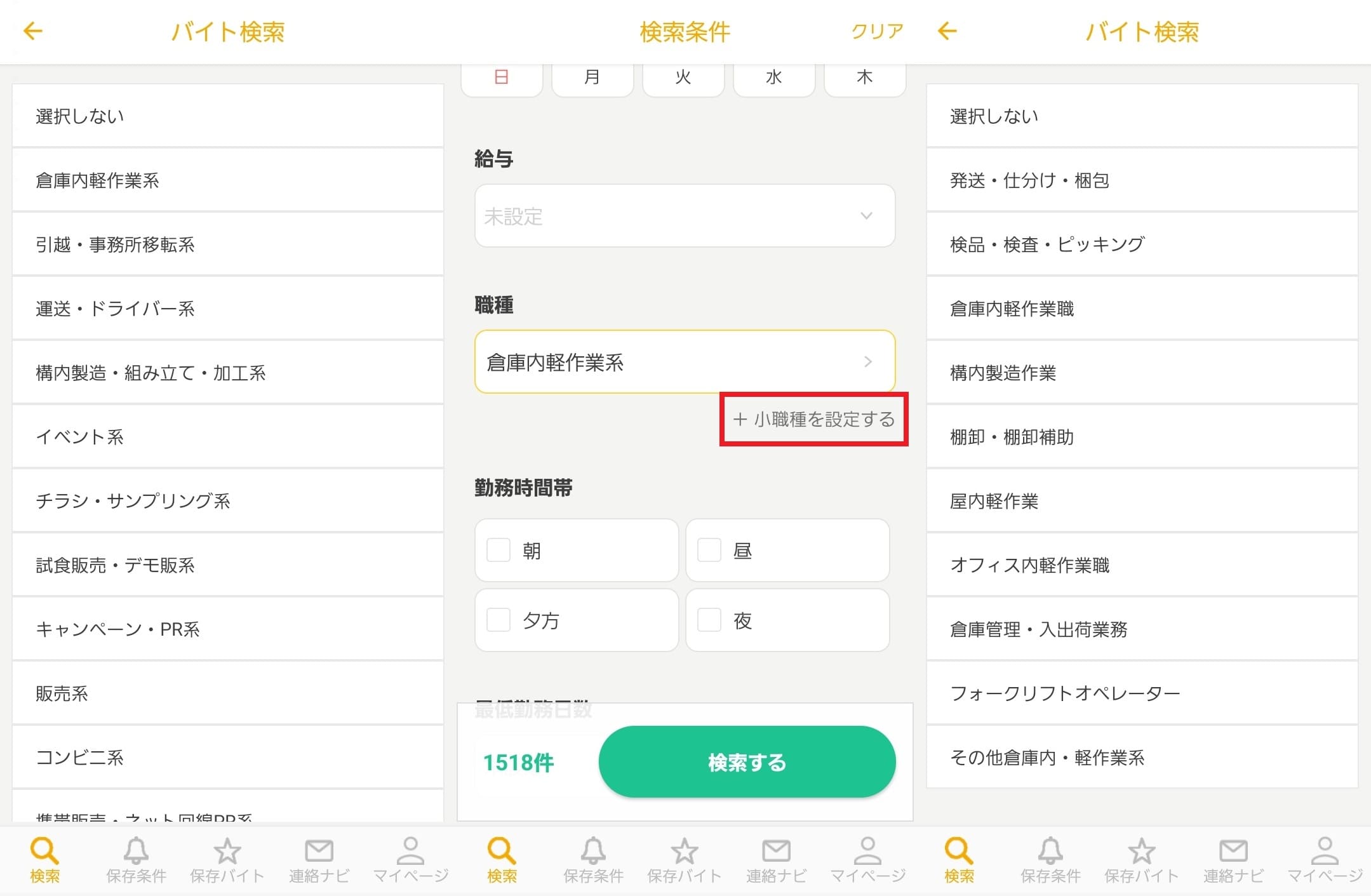Select キャンペーン・PR系 category
Image resolution: width=1371 pixels, height=896 pixels.
(x=228, y=629)
